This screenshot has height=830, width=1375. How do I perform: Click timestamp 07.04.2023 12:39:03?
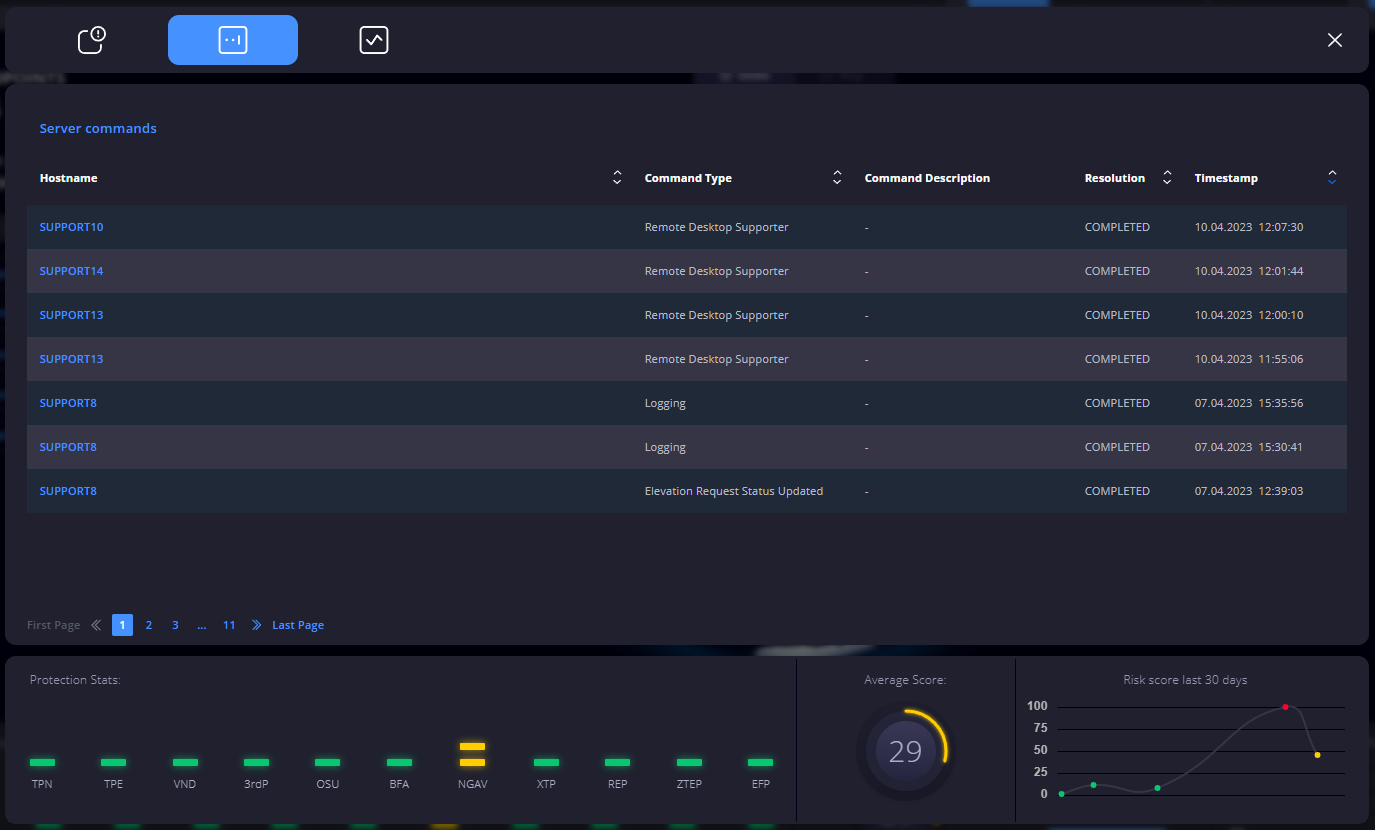coord(1249,491)
